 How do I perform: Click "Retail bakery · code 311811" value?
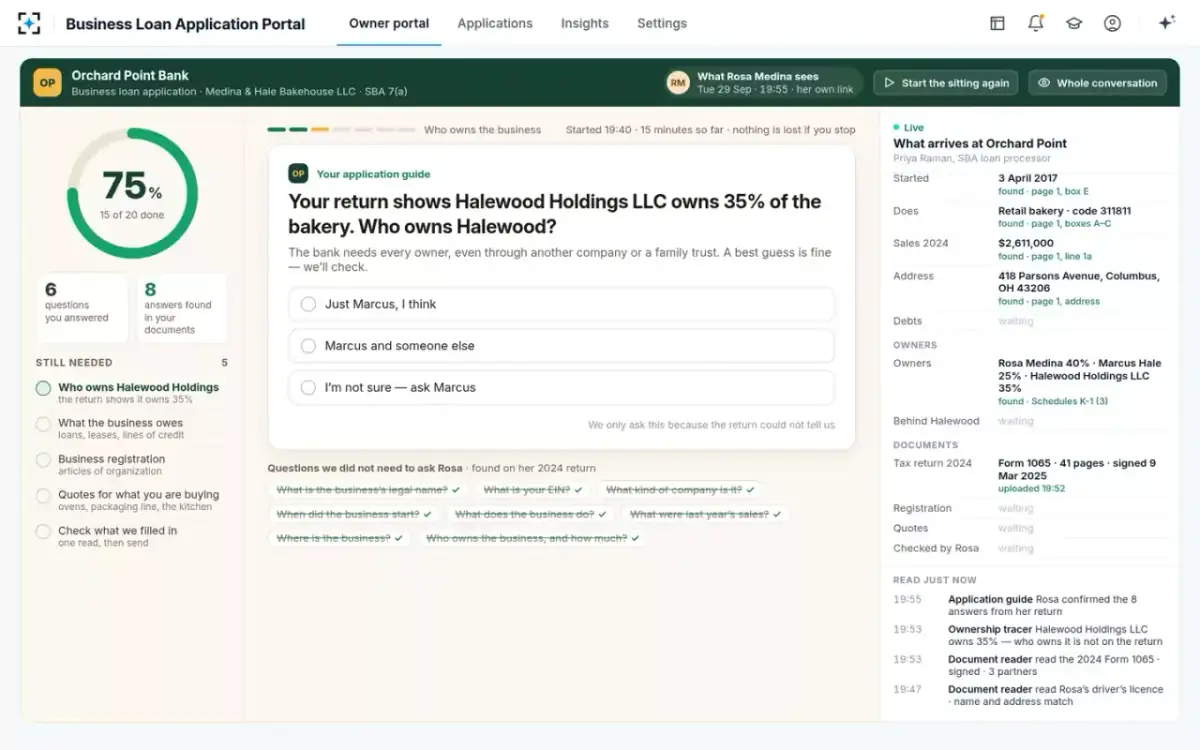pyautogui.click(x=1064, y=211)
